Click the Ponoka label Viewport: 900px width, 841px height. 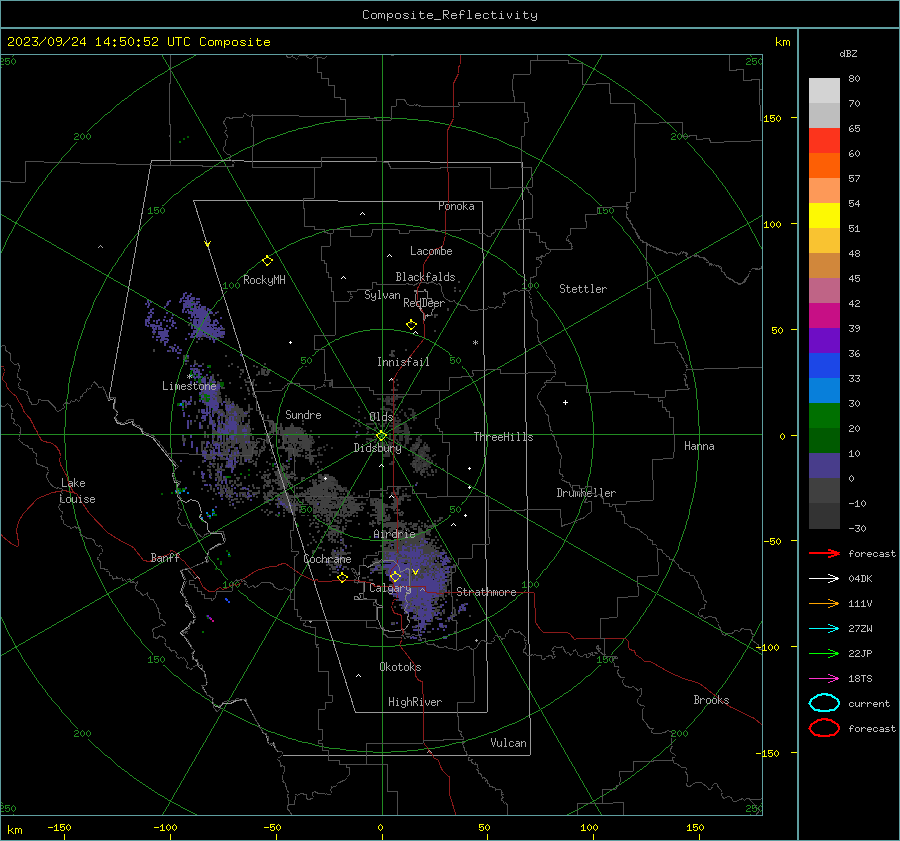click(x=456, y=206)
